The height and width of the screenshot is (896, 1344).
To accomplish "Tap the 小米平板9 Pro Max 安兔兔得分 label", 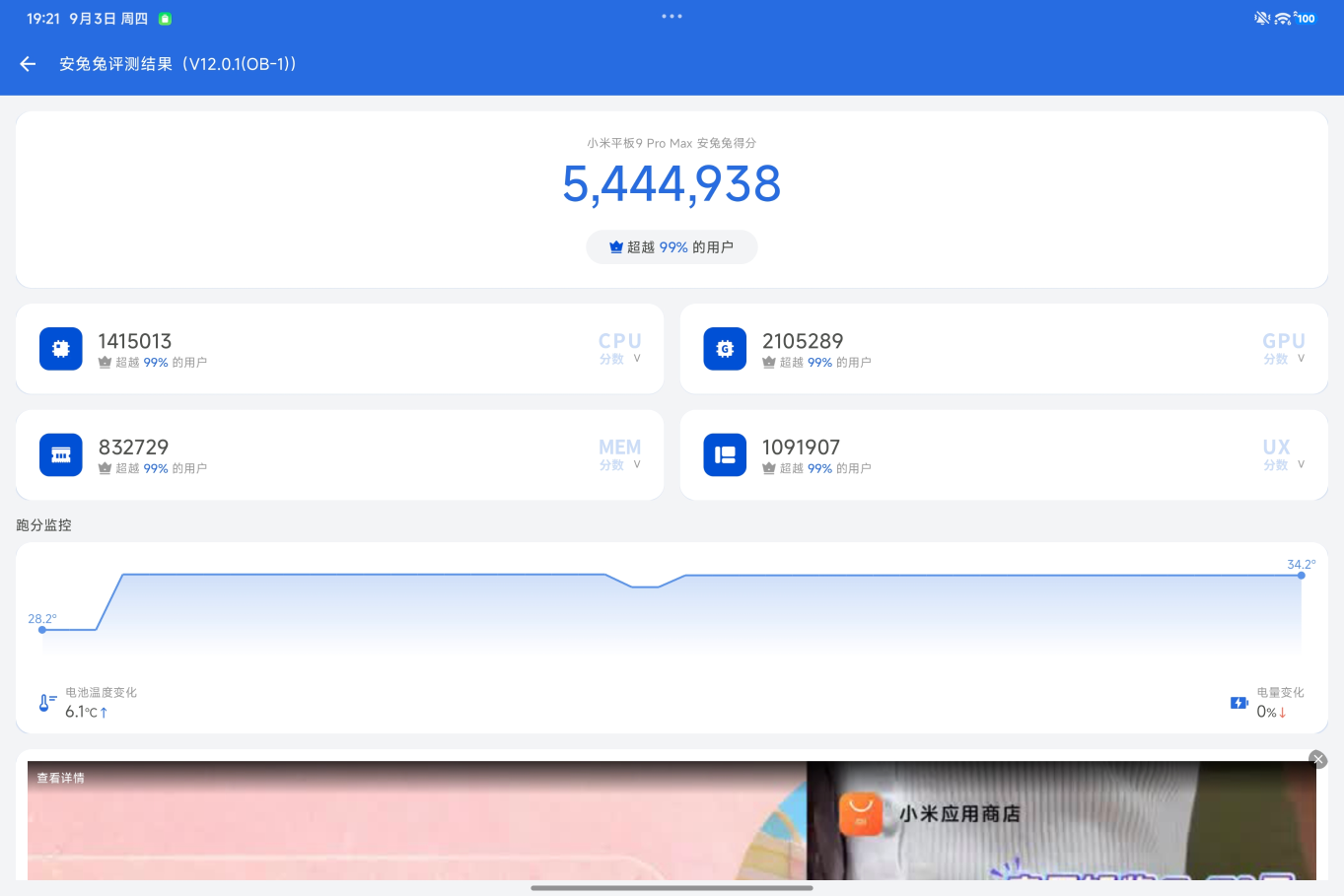I will coord(672,143).
